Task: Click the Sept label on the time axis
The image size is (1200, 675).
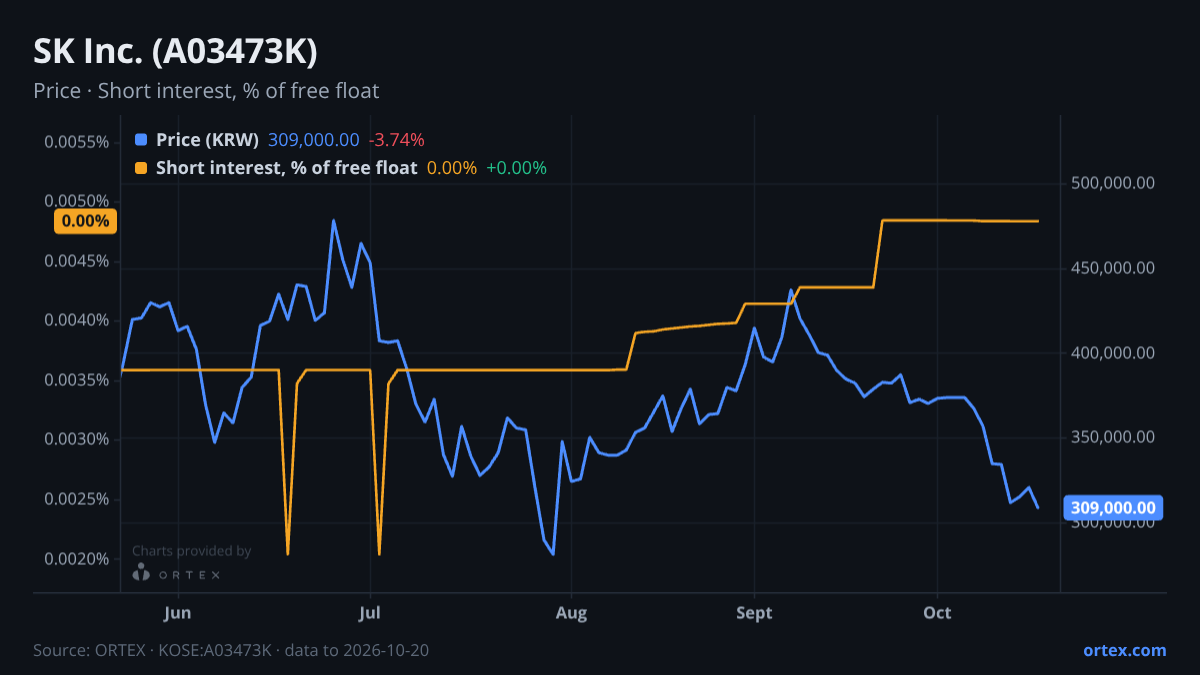Action: click(754, 613)
